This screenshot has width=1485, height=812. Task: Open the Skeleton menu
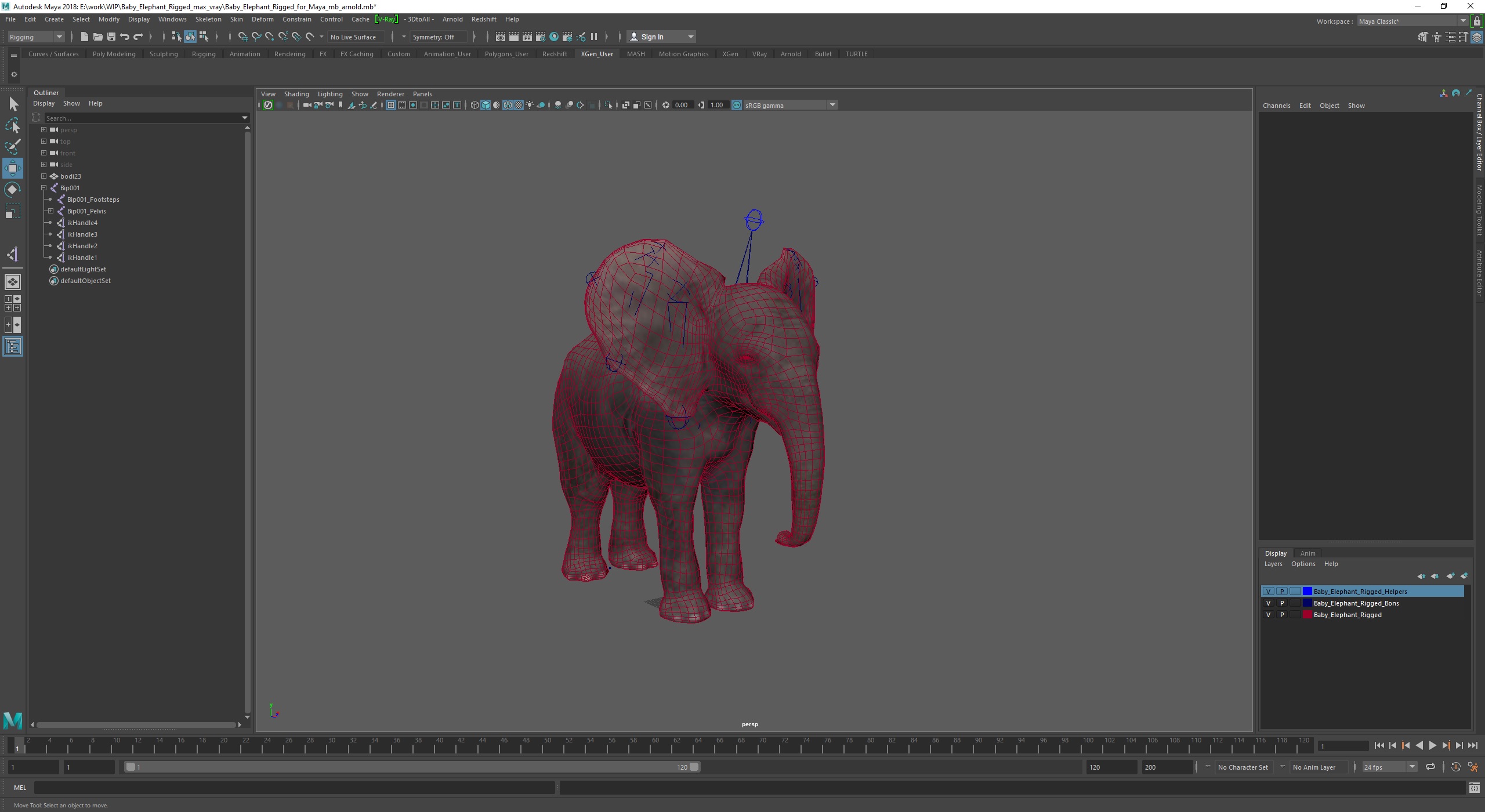coord(208,19)
